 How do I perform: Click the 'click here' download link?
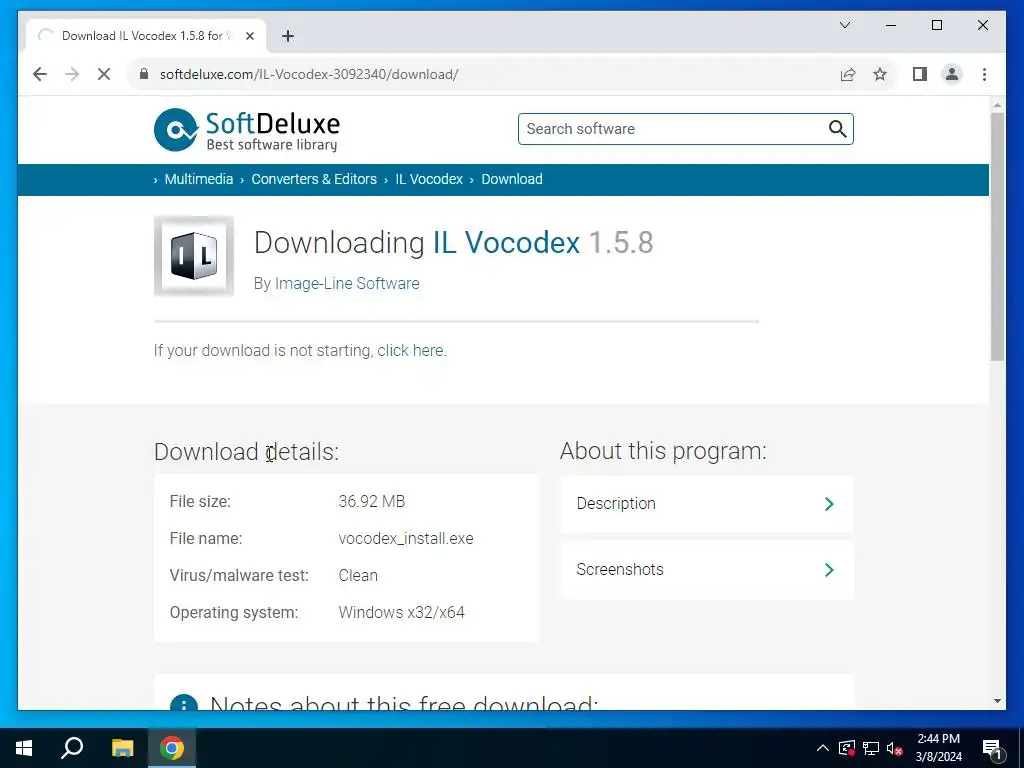point(410,351)
